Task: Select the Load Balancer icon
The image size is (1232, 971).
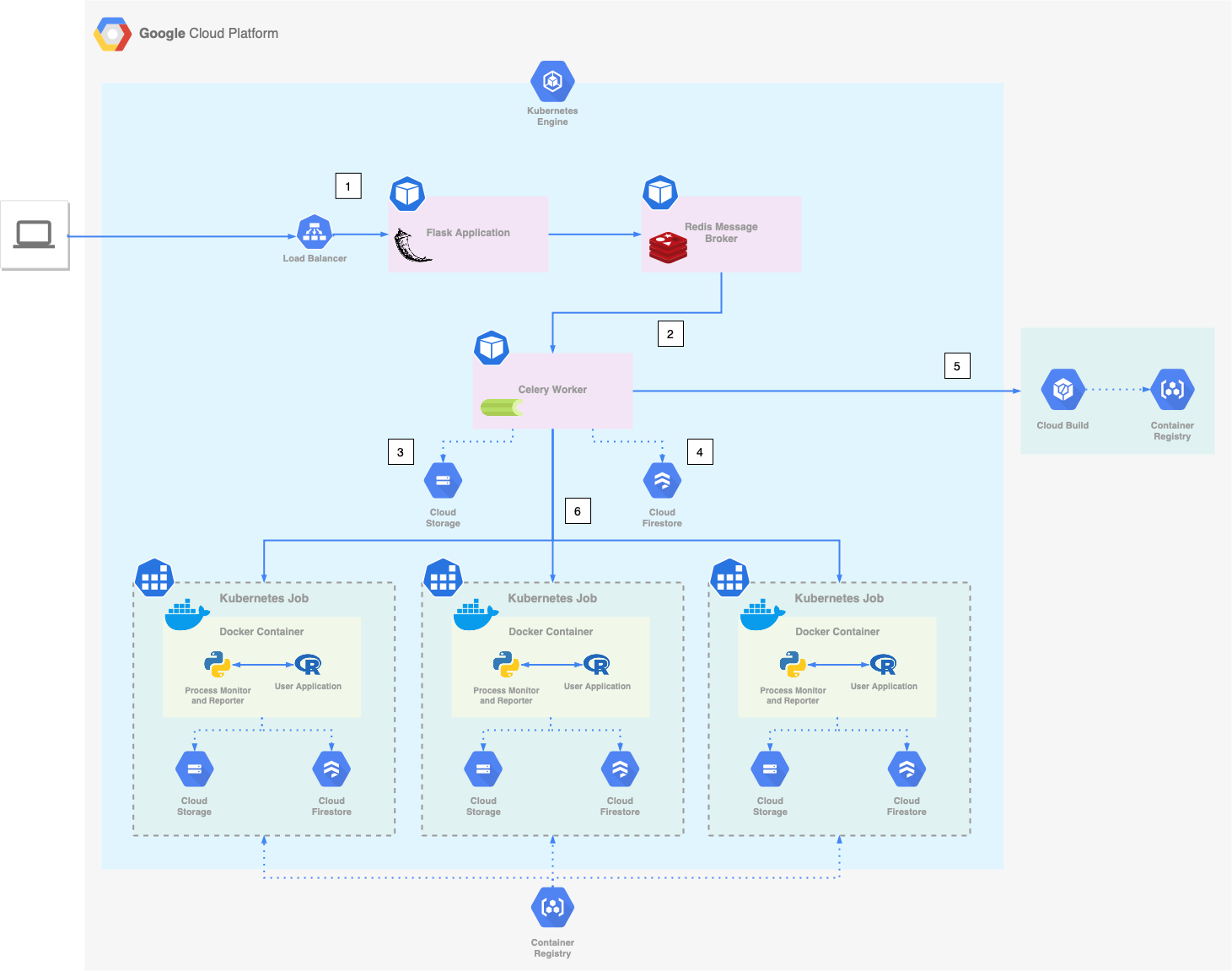Action: 315,232
